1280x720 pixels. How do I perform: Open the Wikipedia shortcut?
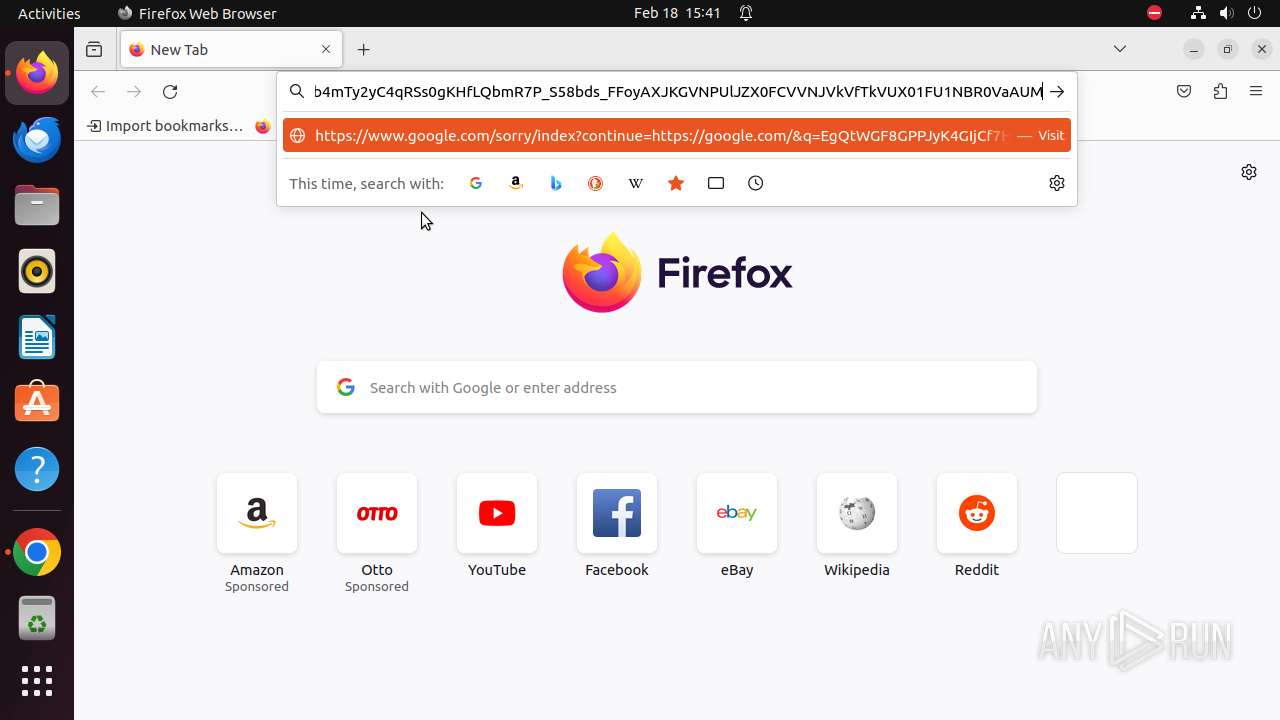857,513
